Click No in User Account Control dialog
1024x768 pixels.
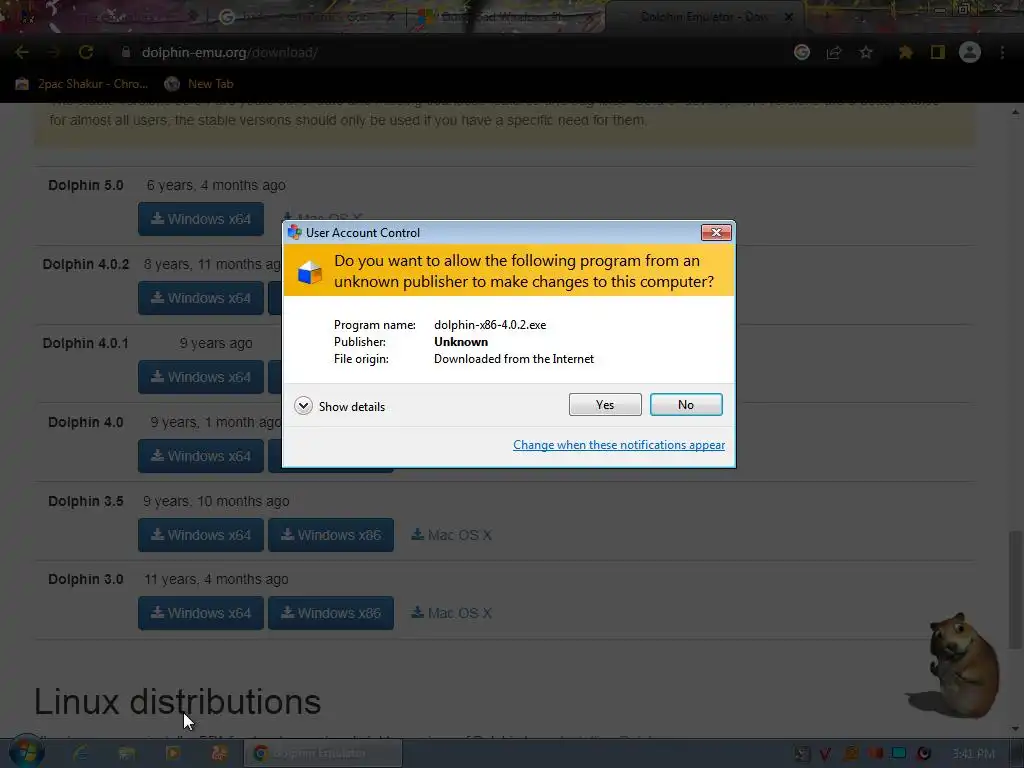(686, 405)
